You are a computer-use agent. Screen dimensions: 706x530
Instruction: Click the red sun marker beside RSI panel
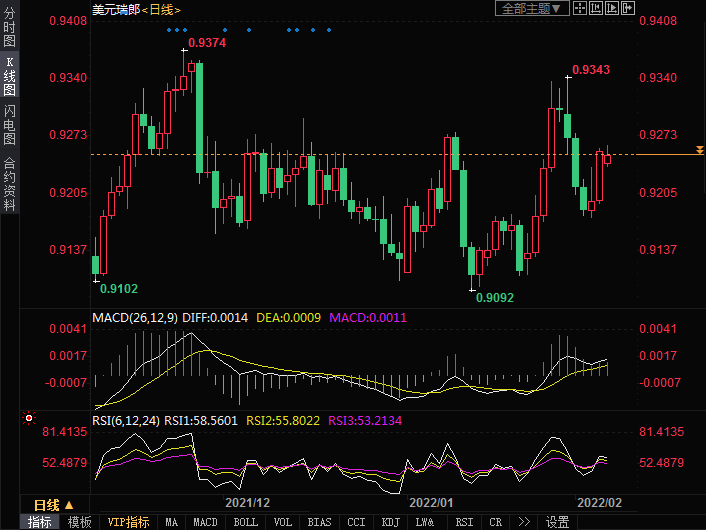click(28, 418)
